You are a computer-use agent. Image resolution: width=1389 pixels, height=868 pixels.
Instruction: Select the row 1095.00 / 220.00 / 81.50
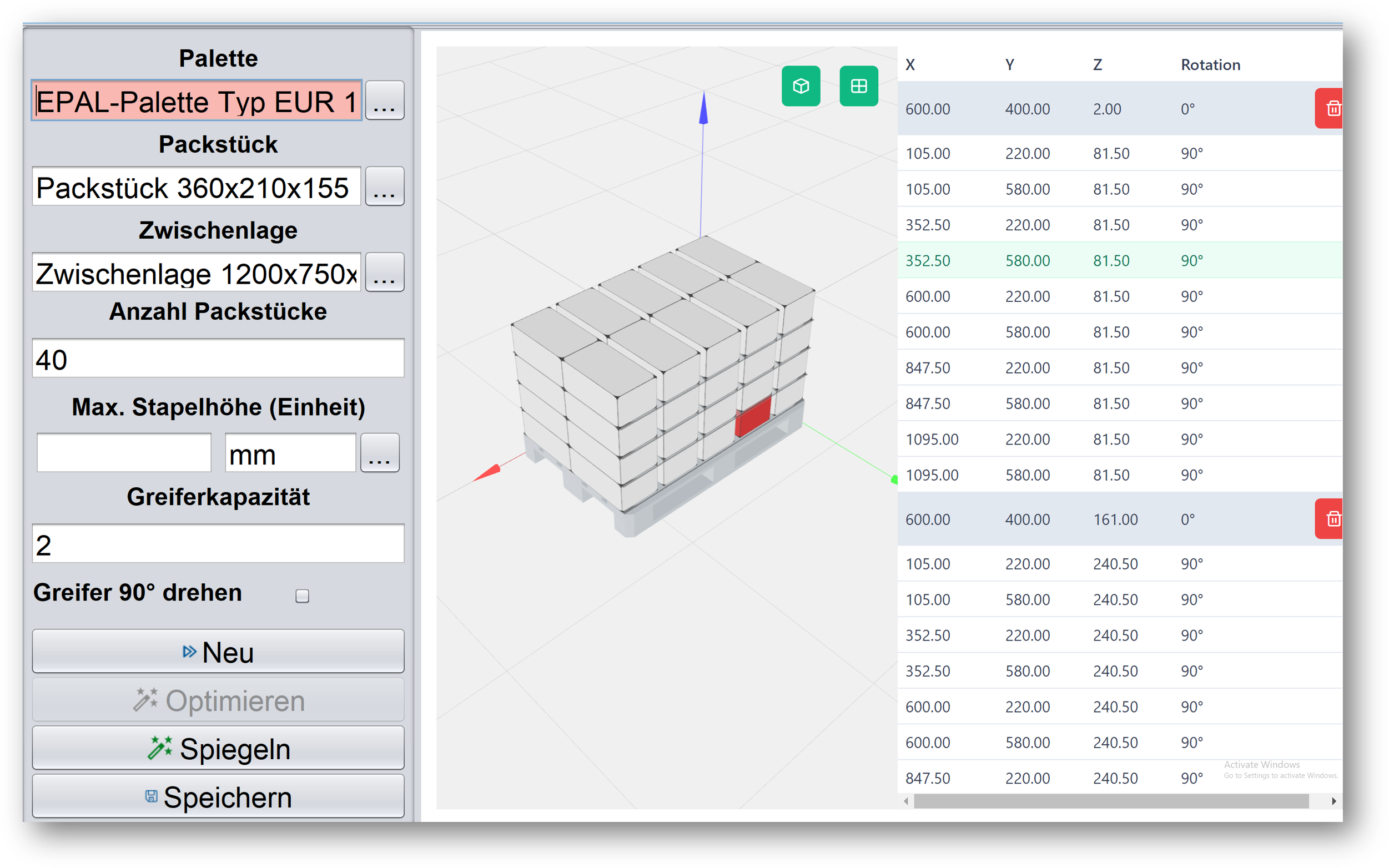[x=1120, y=439]
